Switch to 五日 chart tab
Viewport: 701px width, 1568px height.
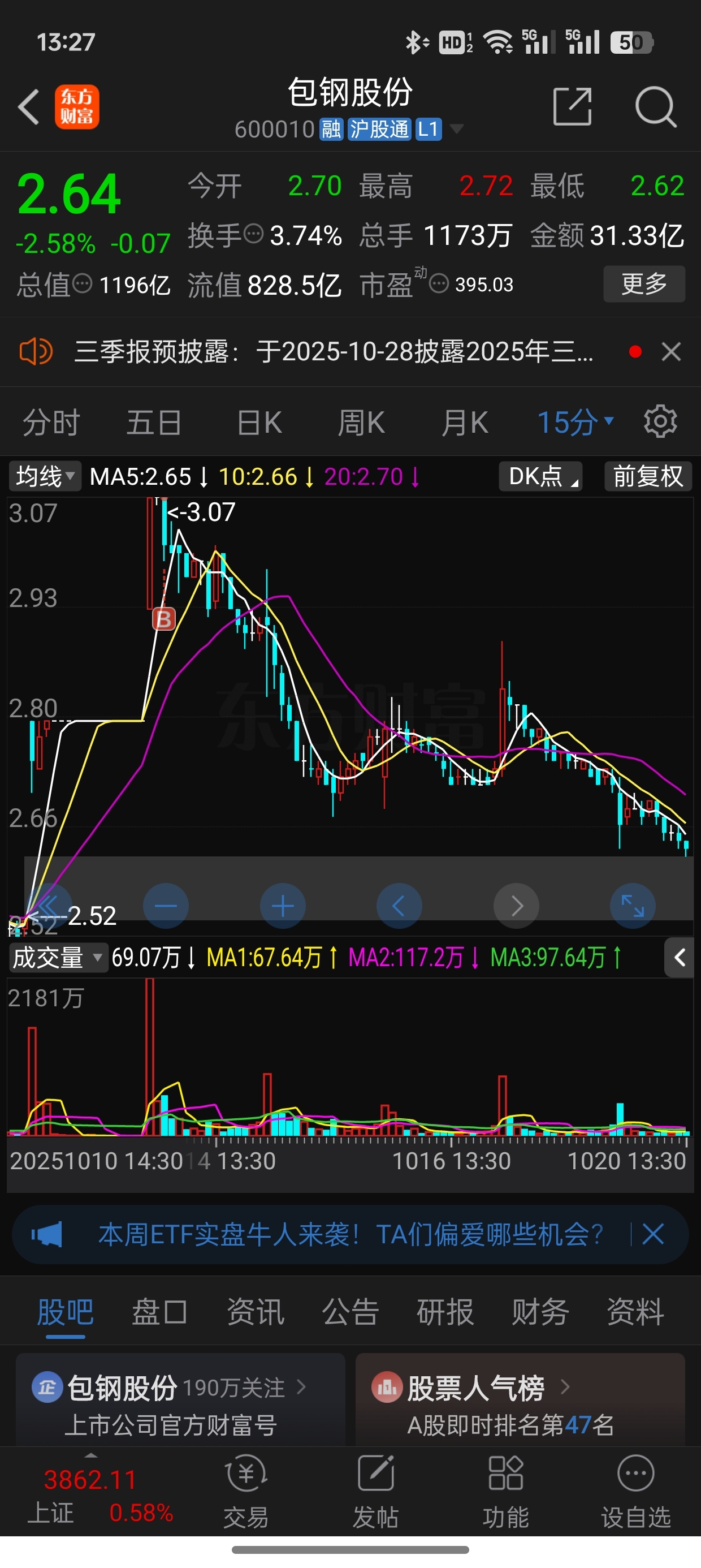point(154,422)
